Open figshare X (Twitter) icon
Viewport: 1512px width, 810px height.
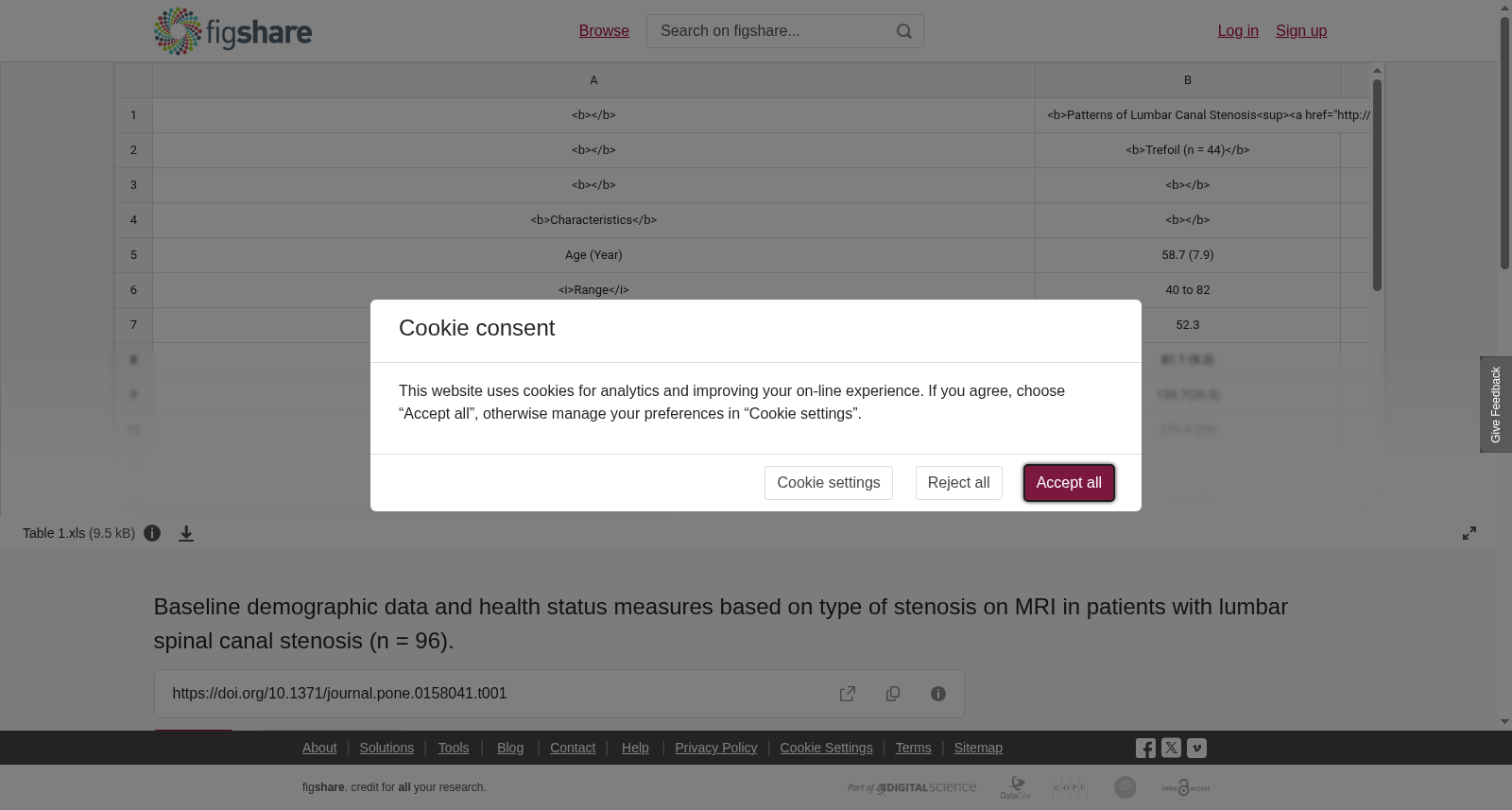(1171, 748)
